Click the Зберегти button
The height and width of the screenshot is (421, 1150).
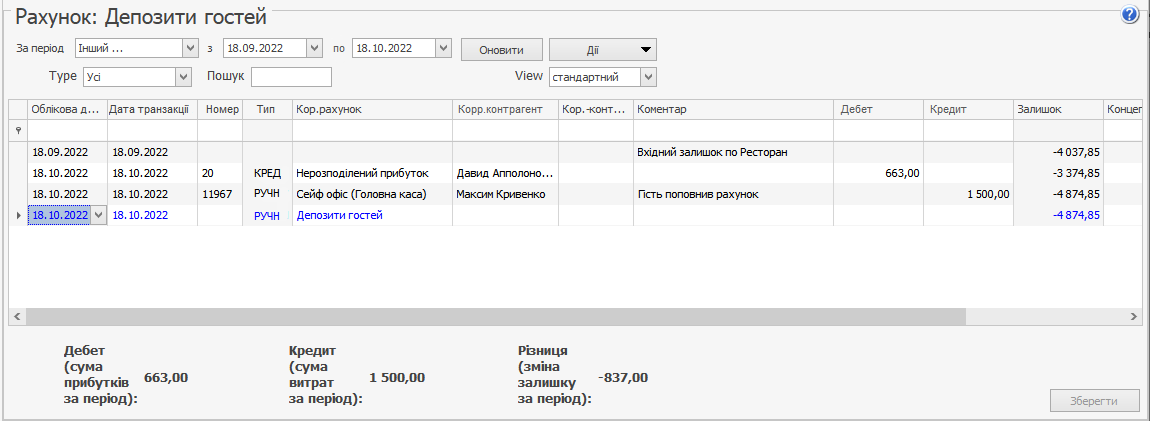[x=1094, y=401]
